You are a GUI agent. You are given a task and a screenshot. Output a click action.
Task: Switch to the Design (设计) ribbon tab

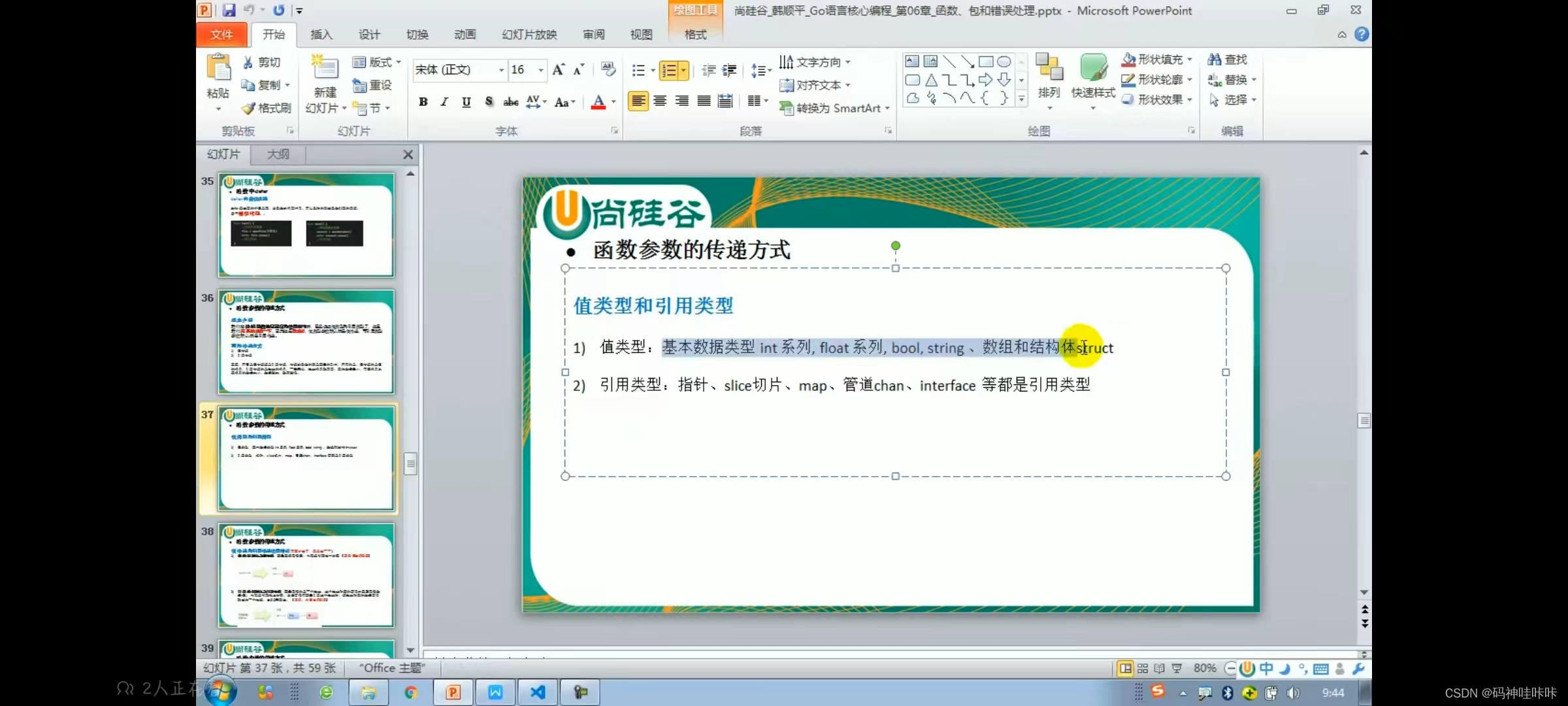pyautogui.click(x=369, y=35)
